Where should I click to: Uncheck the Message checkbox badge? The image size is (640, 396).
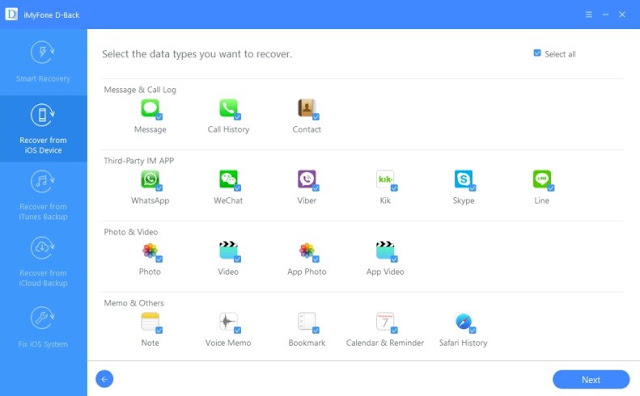point(159,117)
